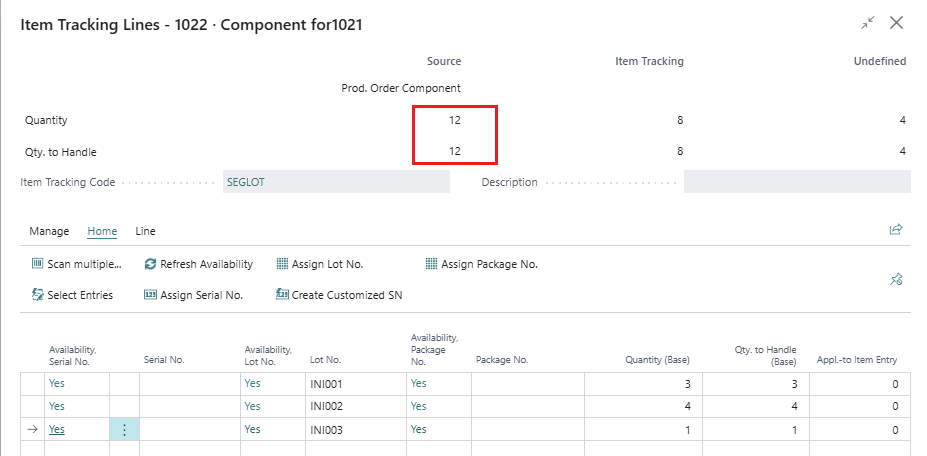The image size is (927, 456).
Task: Click the Scan multiple barcode icon
Action: (37, 264)
